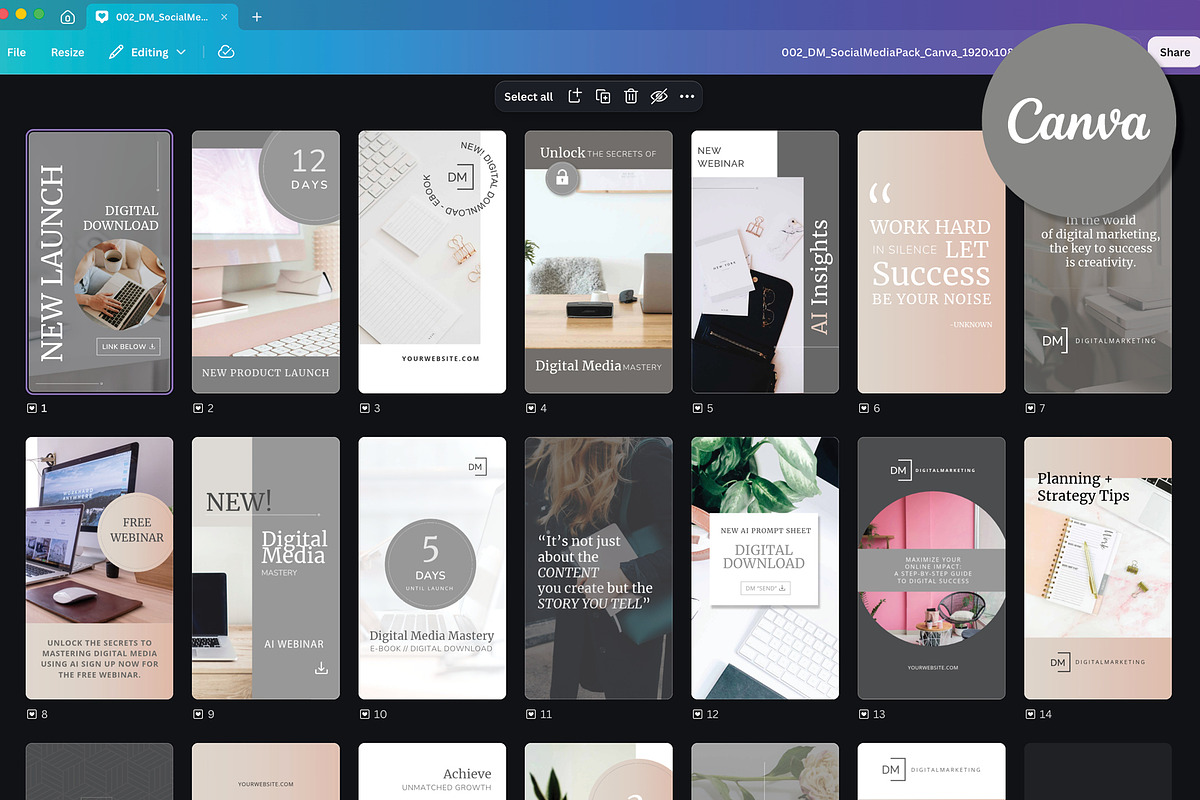Open the Resize menu

pos(68,52)
